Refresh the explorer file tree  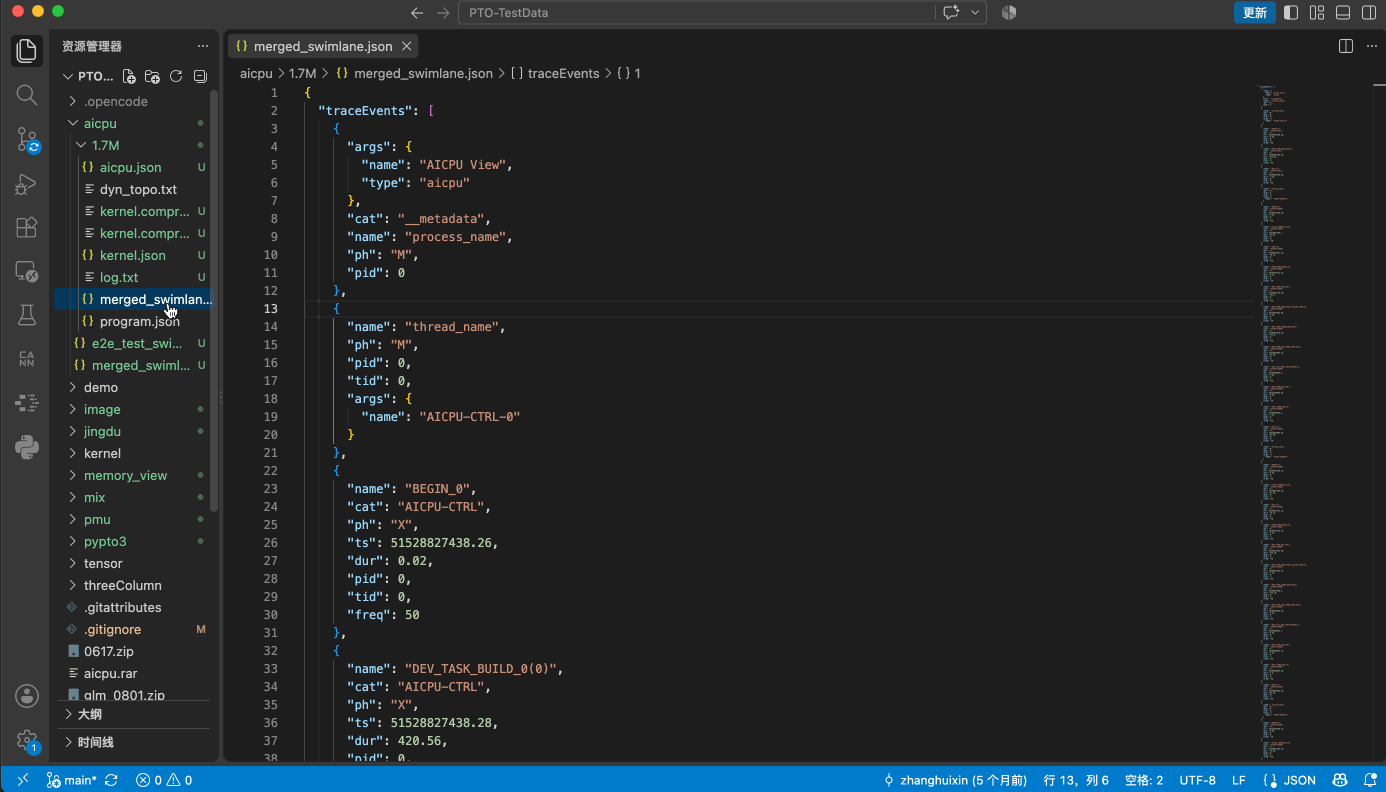176,76
